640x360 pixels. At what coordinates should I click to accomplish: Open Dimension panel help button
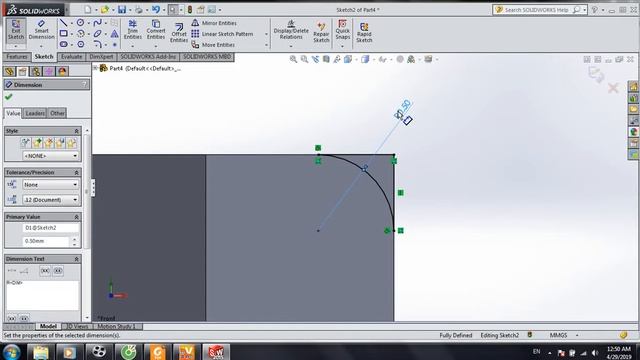[84, 84]
